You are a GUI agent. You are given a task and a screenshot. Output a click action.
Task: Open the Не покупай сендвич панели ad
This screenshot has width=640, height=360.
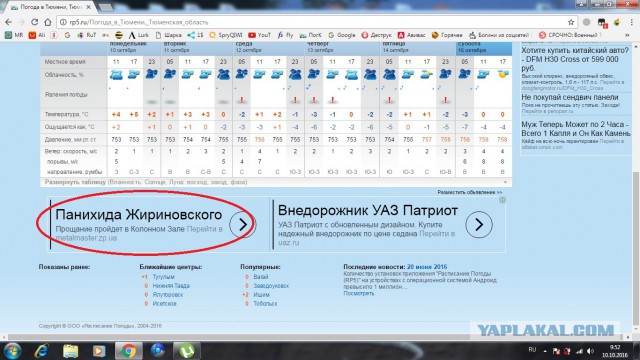(x=570, y=98)
